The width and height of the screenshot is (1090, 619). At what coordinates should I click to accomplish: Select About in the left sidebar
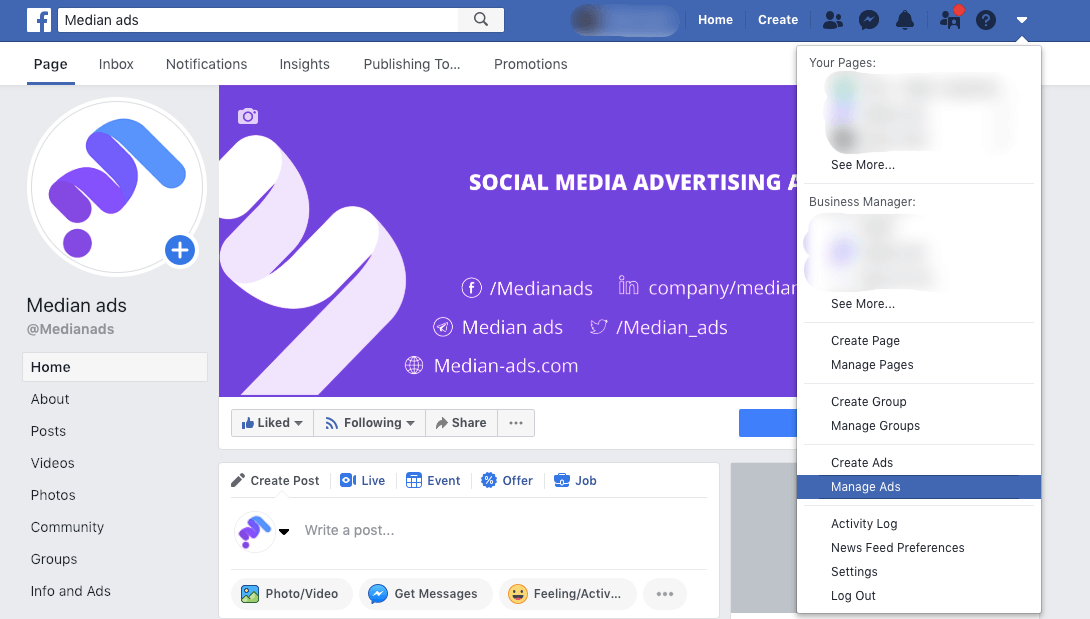(x=50, y=399)
